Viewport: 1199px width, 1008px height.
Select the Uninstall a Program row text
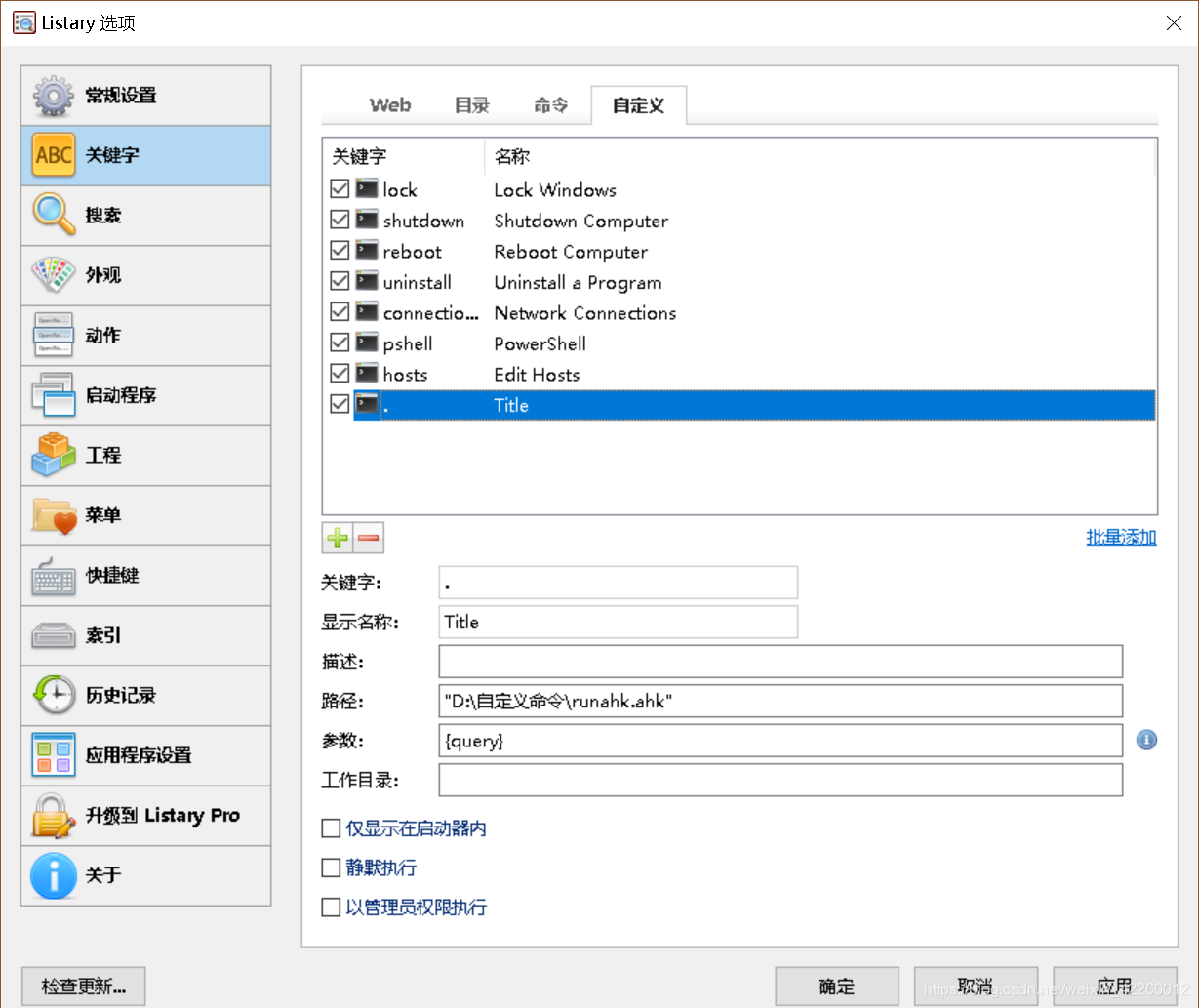pos(578,283)
